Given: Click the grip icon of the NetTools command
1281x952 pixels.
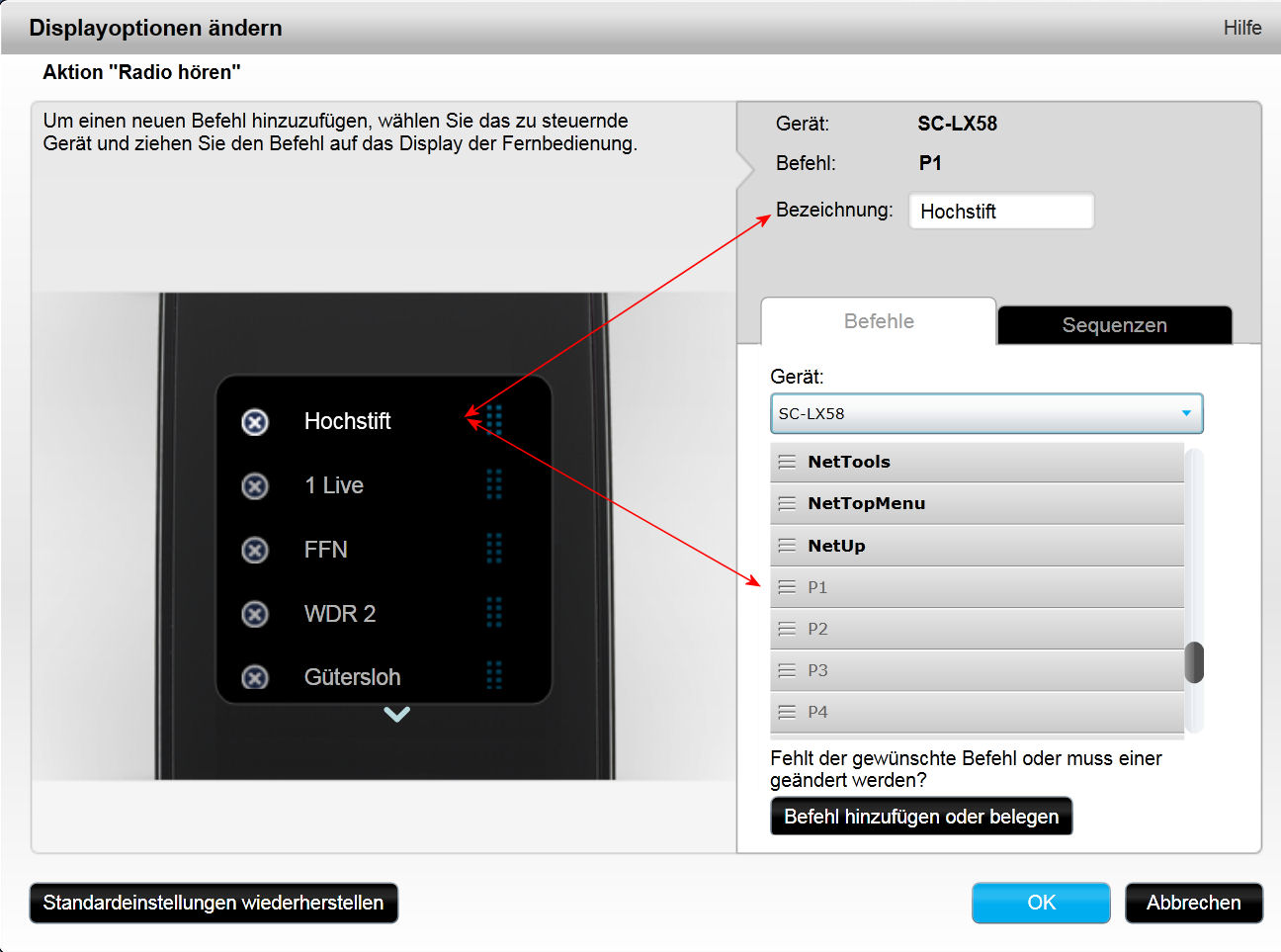Looking at the screenshot, I should [x=787, y=462].
